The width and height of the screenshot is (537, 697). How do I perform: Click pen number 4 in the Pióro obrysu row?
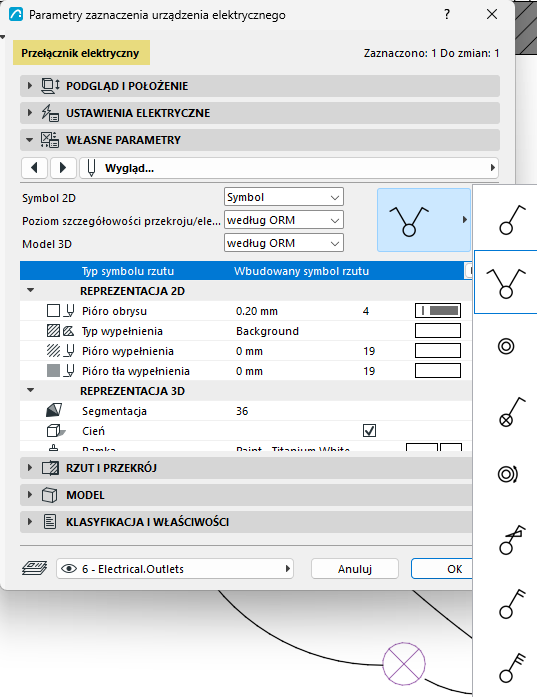point(366,311)
